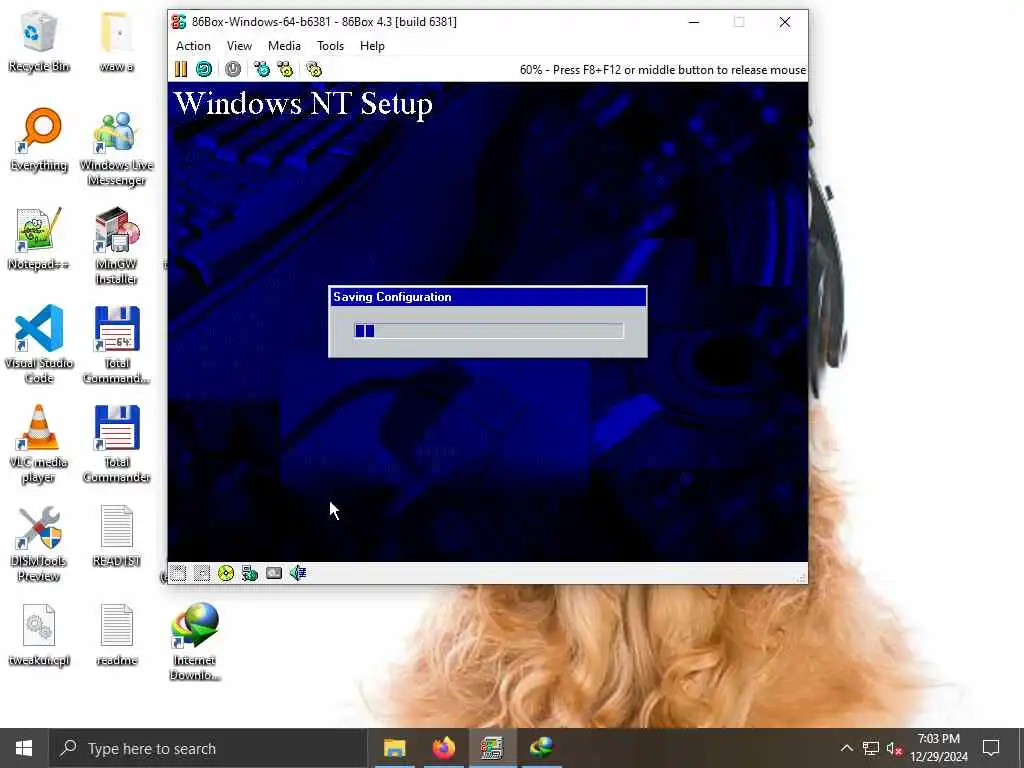Open the Action menu
The width and height of the screenshot is (1024, 768).
(x=193, y=46)
